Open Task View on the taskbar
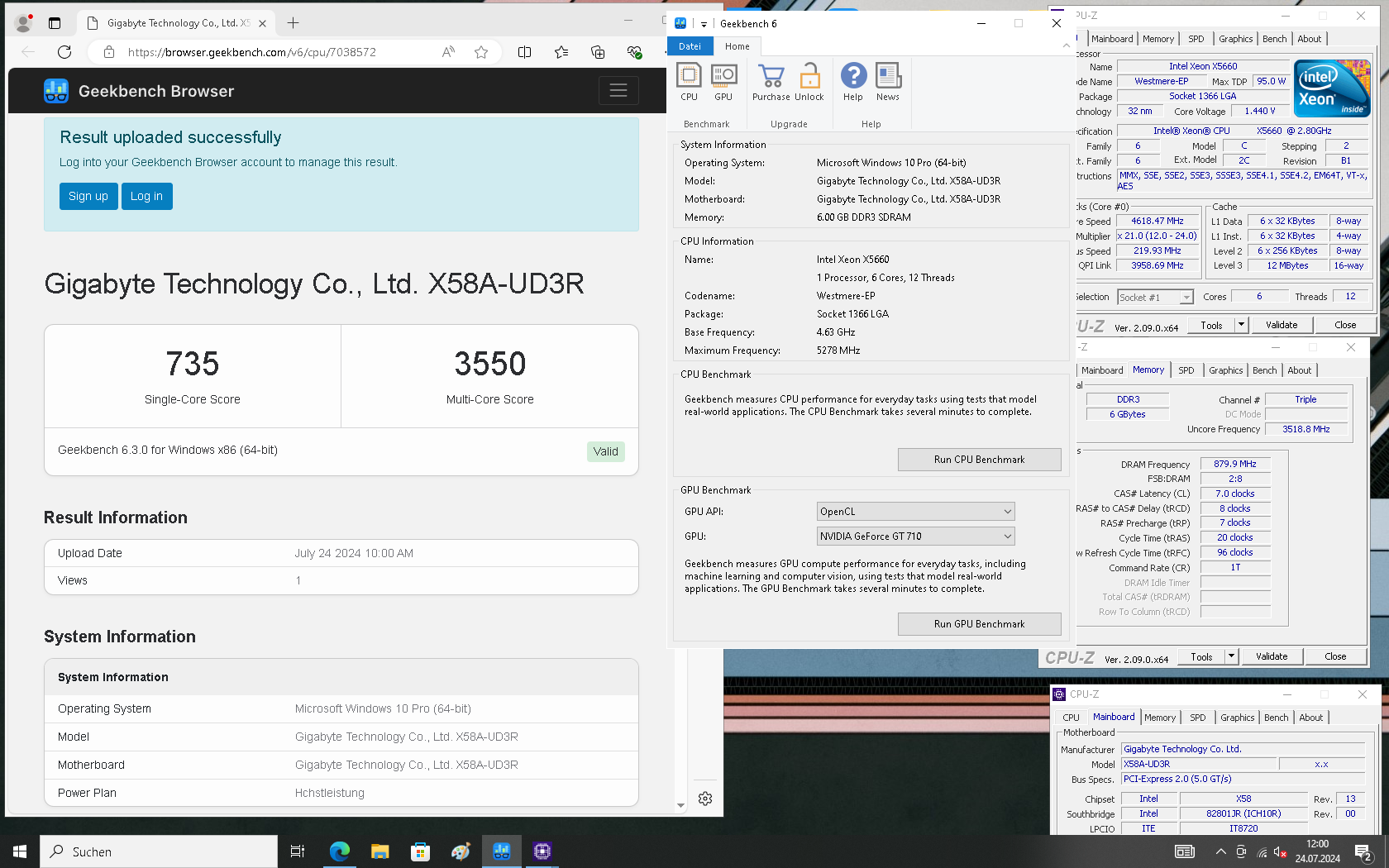1389x868 pixels. (x=298, y=851)
